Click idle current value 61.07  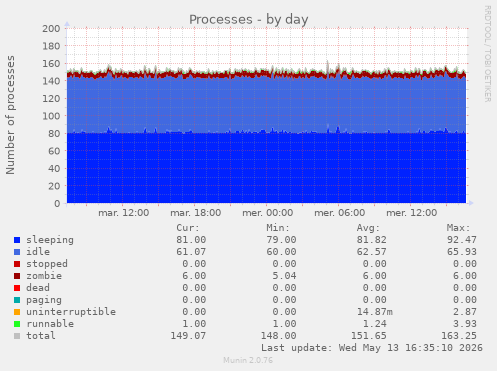[x=191, y=252]
